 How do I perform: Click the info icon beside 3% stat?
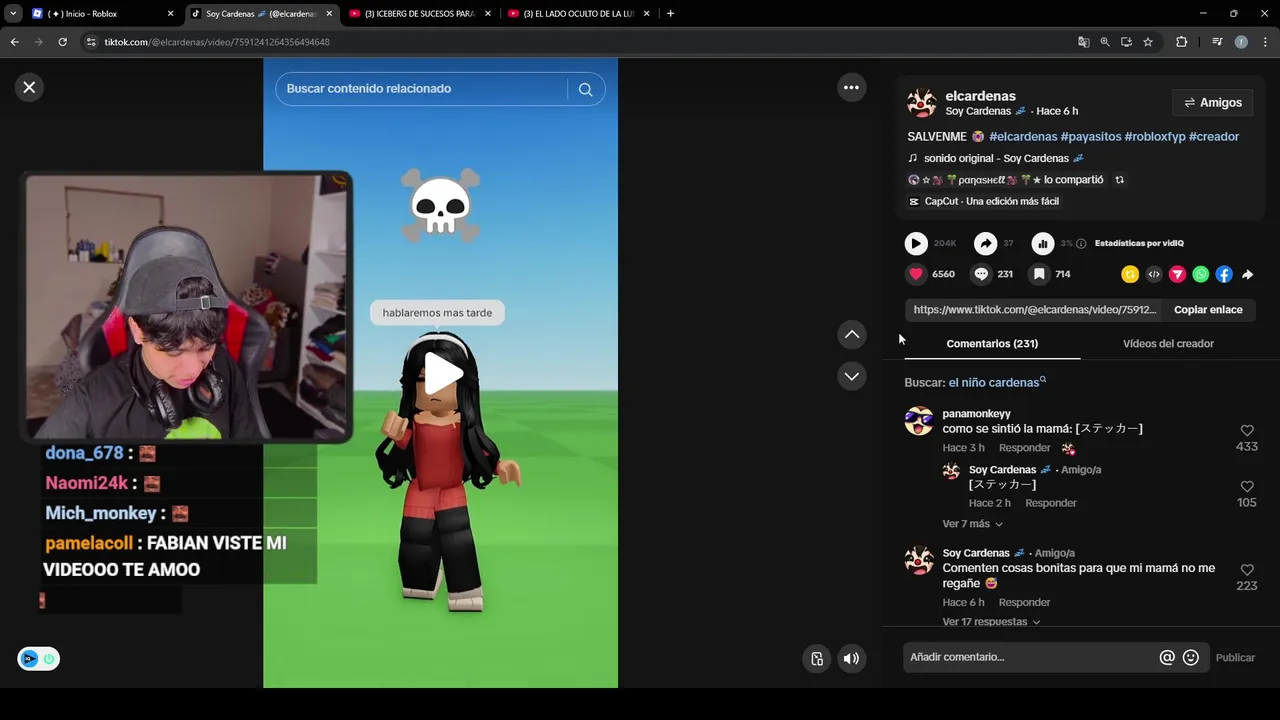tap(1081, 244)
